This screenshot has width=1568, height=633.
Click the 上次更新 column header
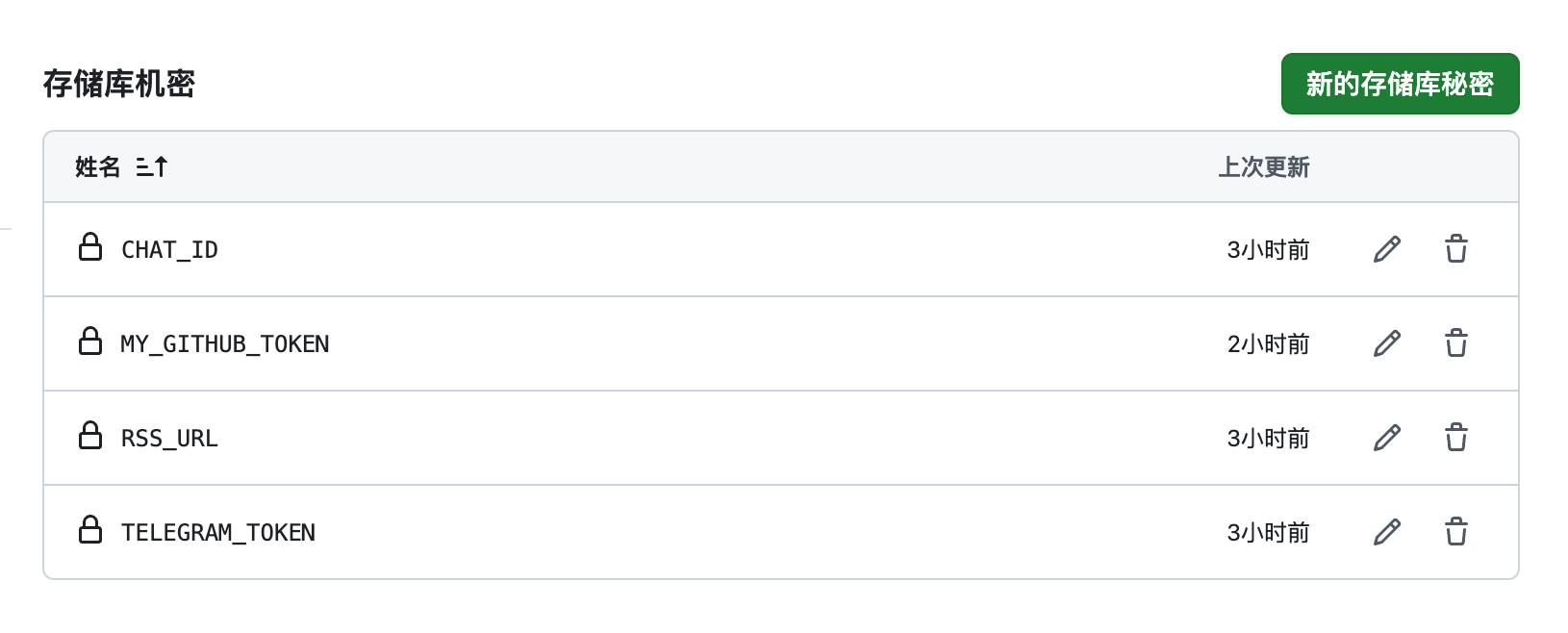[x=1263, y=167]
